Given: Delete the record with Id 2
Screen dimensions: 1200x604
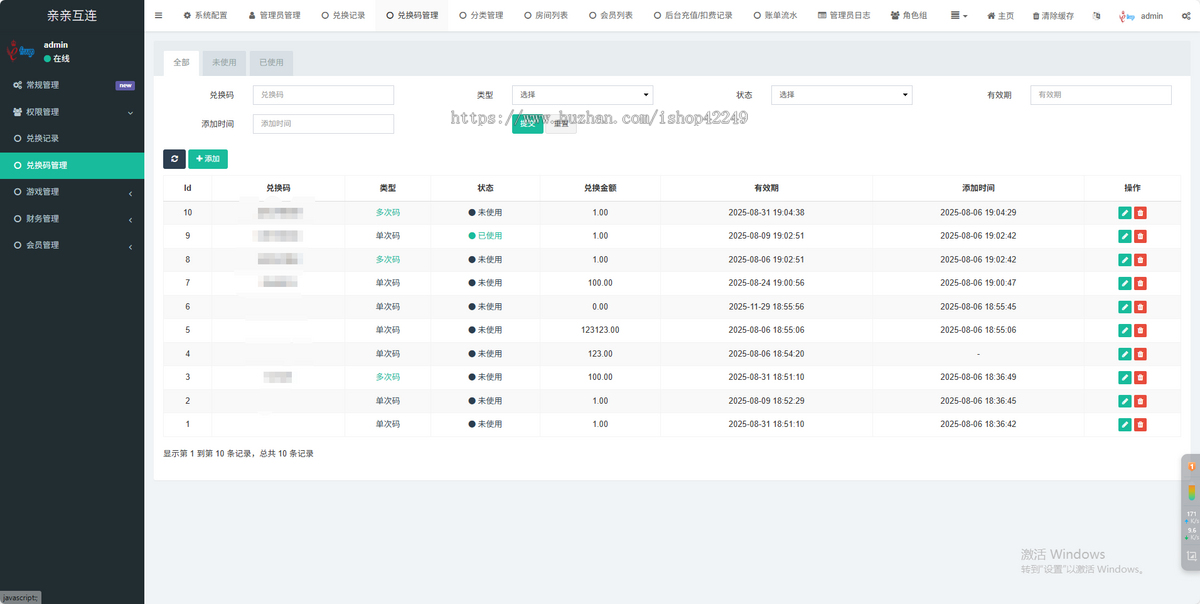Looking at the screenshot, I should 1140,401.
